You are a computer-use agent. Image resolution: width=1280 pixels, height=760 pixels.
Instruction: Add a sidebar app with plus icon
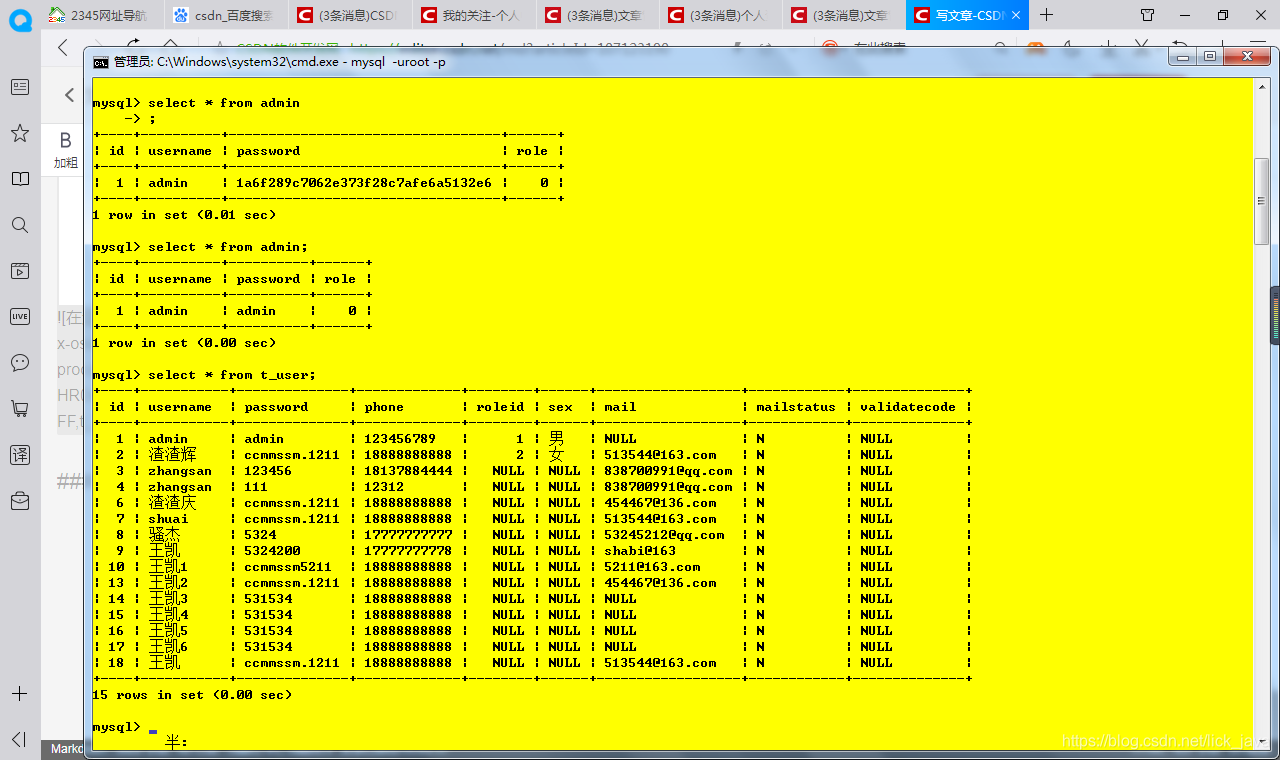coord(20,694)
